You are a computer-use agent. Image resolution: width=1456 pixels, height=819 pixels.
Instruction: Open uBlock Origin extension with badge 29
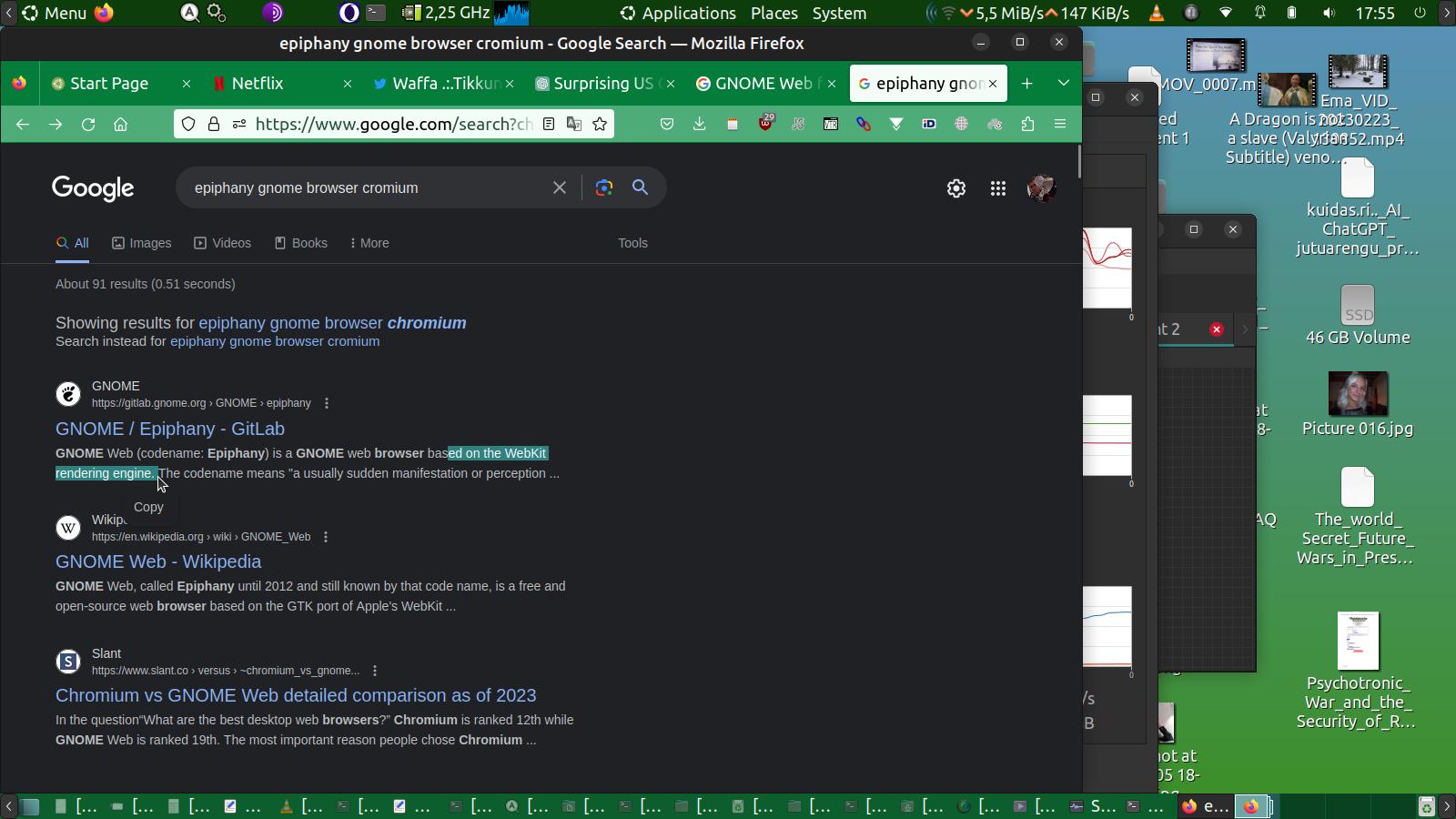[x=766, y=123]
